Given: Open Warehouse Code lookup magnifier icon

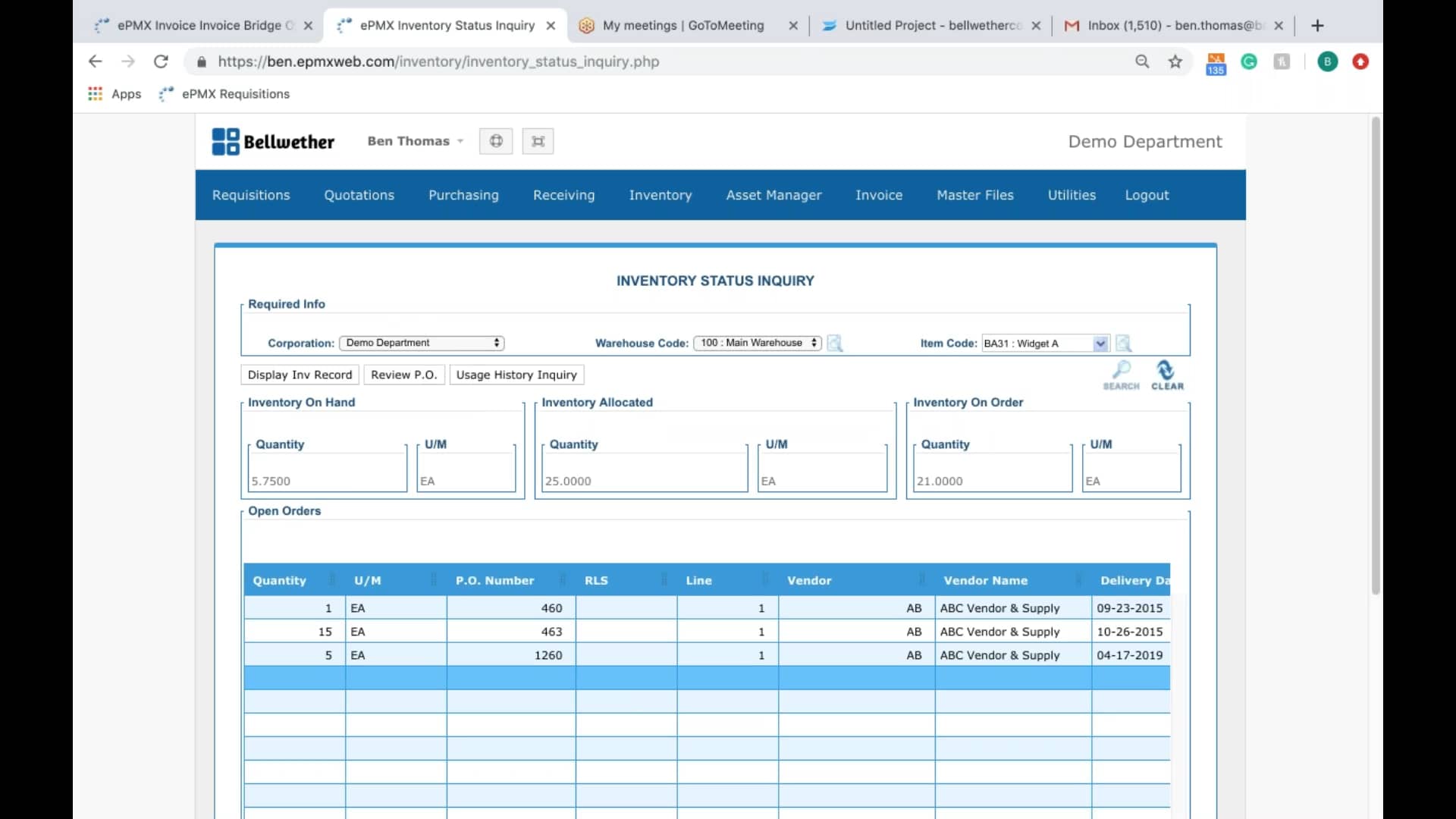Looking at the screenshot, I should click(835, 344).
